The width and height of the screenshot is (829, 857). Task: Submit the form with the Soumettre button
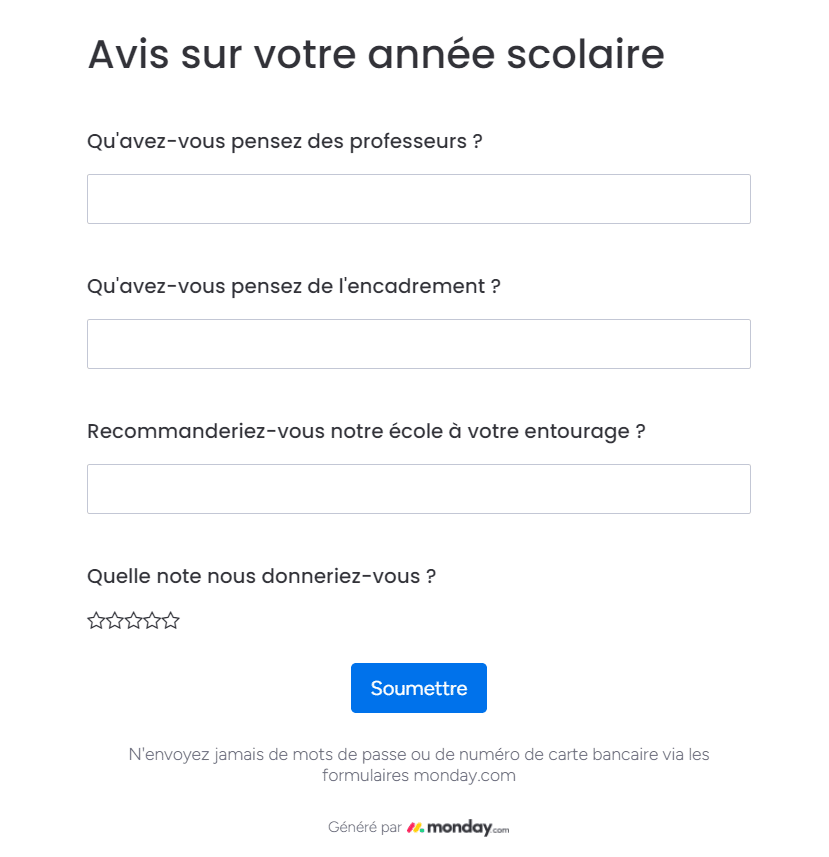pos(419,688)
